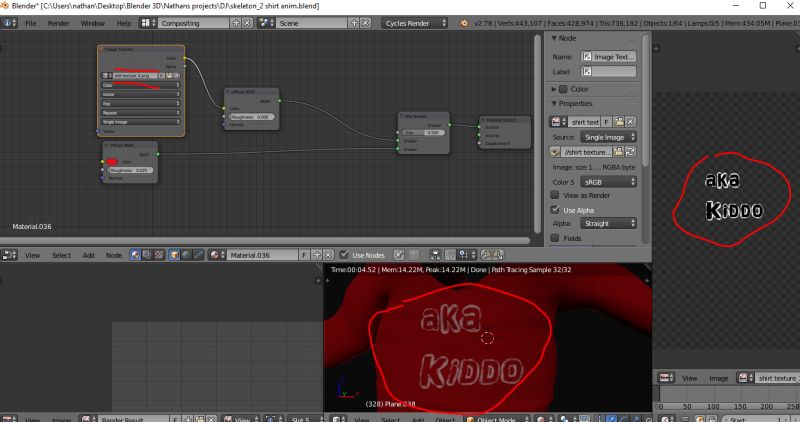This screenshot has width=800, height=422.
Task: Open the sRGB color space dropdown
Action: (608, 182)
